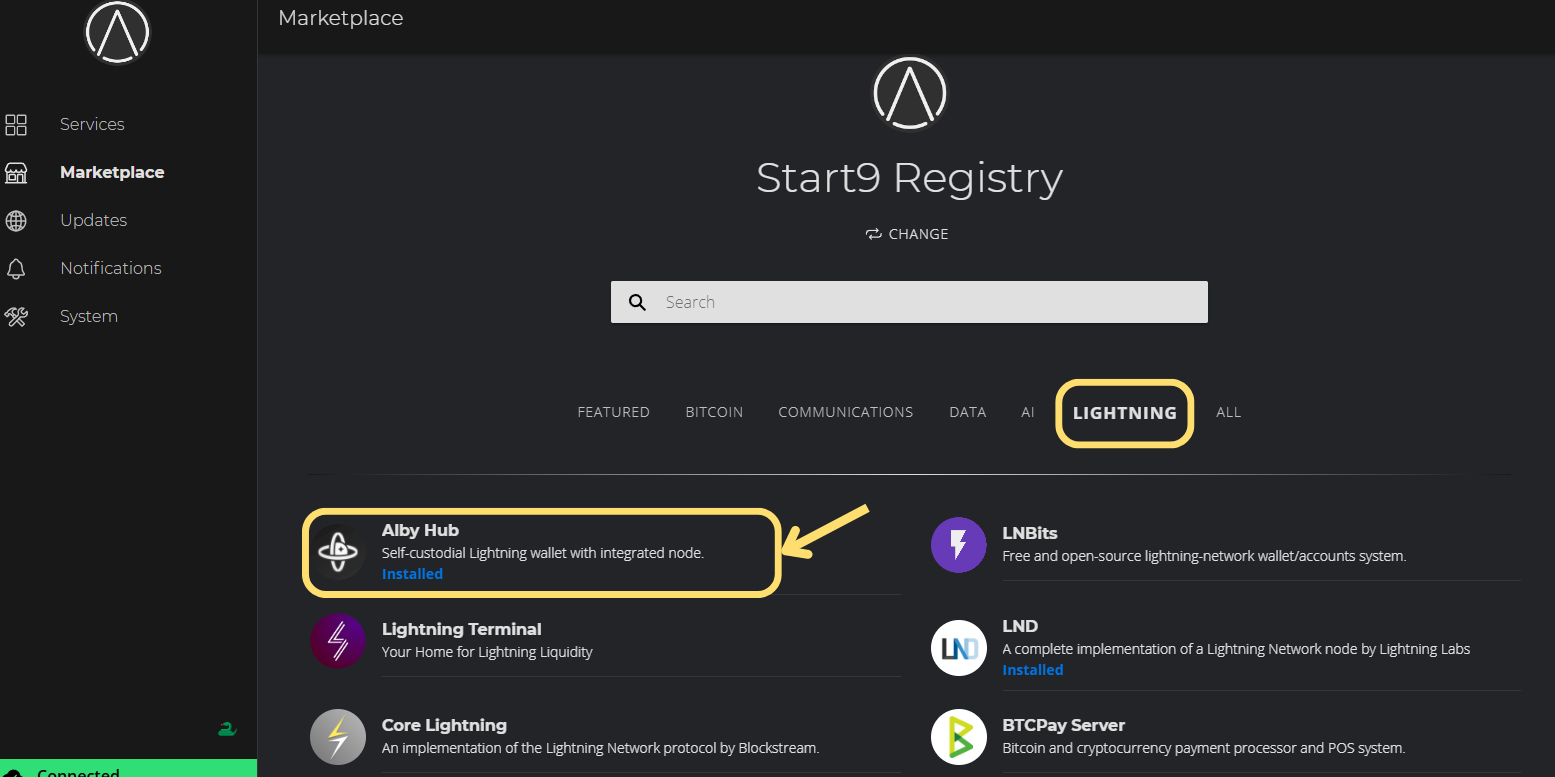The image size is (1555, 777).
Task: Select the Core Lightning icon
Action: [338, 737]
